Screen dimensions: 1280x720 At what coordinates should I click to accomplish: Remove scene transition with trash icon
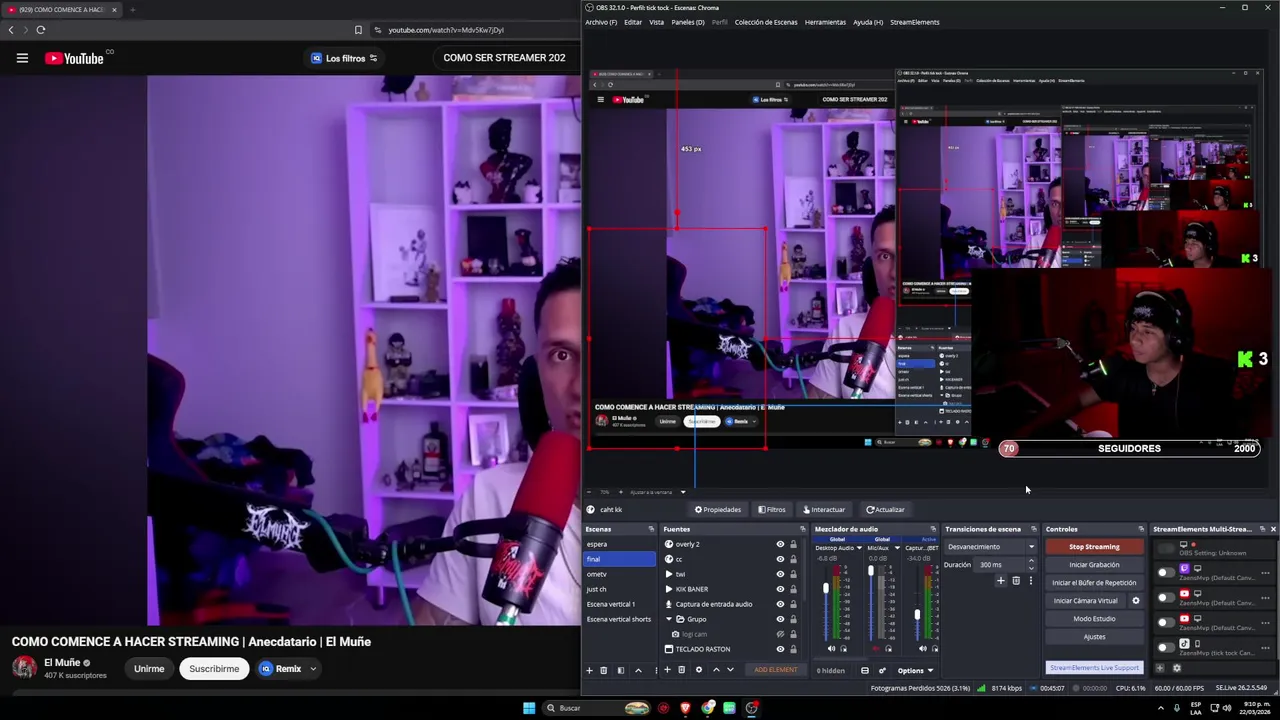tap(1016, 581)
